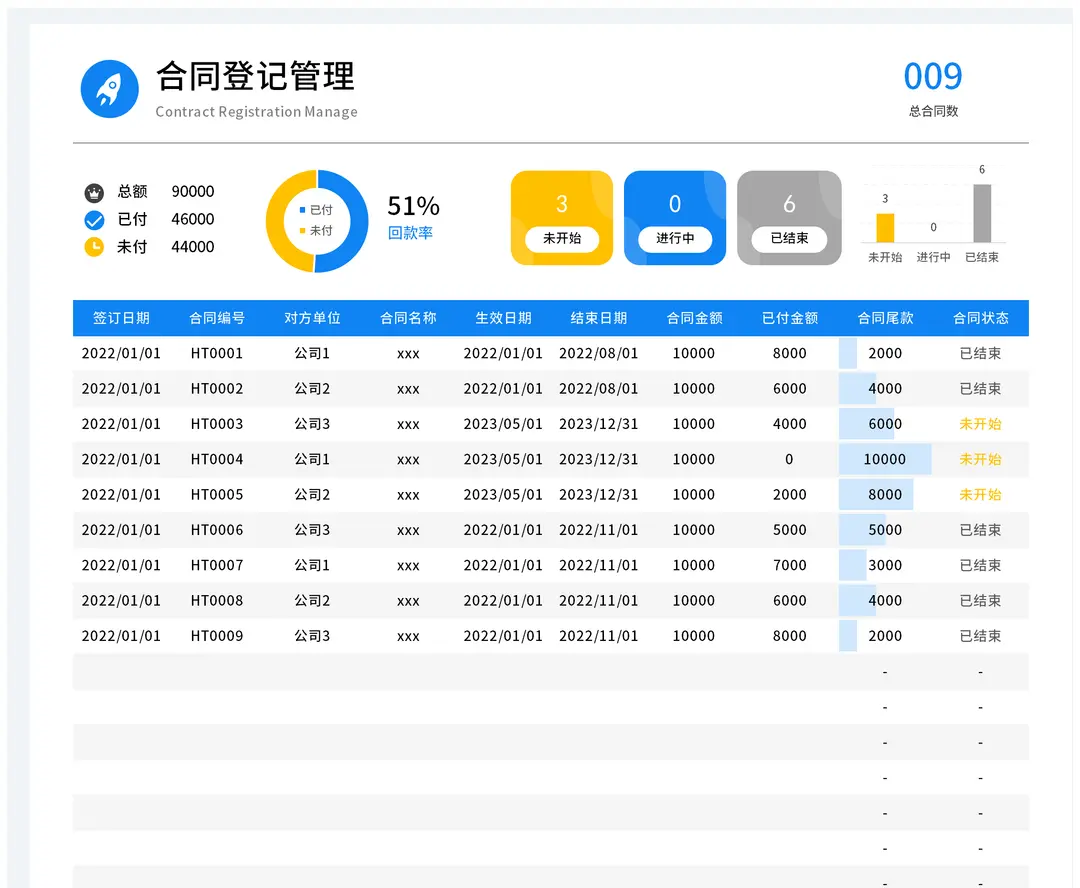This screenshot has width=1080, height=888.
Task: Click the 90000 total amount value
Action: (x=193, y=192)
